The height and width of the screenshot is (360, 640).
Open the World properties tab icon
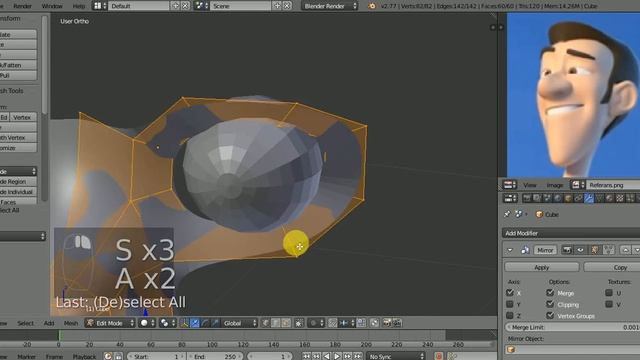(x=558, y=198)
